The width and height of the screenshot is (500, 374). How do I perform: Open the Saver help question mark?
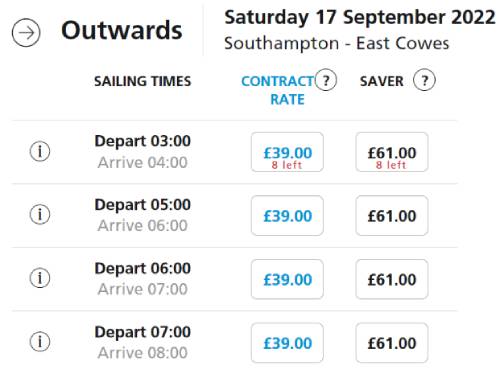tap(424, 80)
